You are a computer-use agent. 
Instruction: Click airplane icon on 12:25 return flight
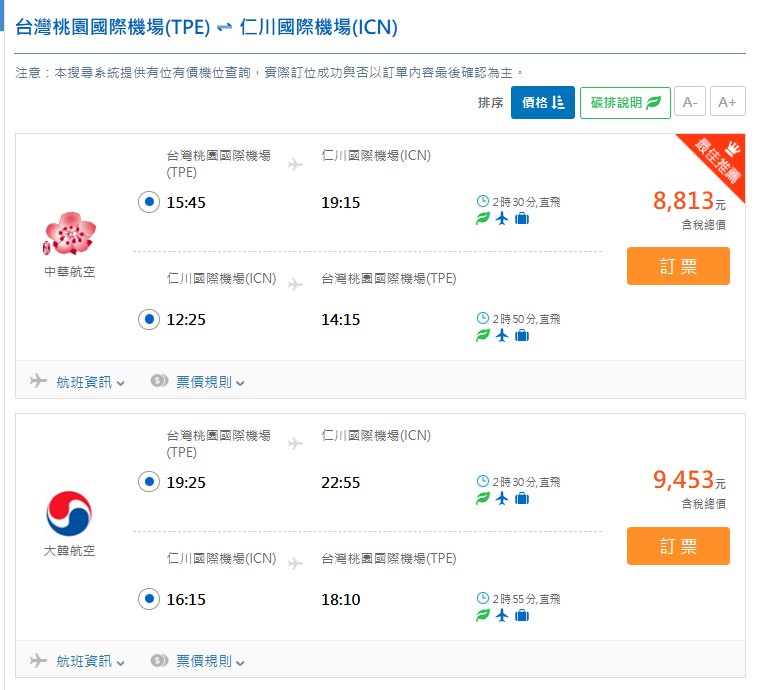click(502, 336)
